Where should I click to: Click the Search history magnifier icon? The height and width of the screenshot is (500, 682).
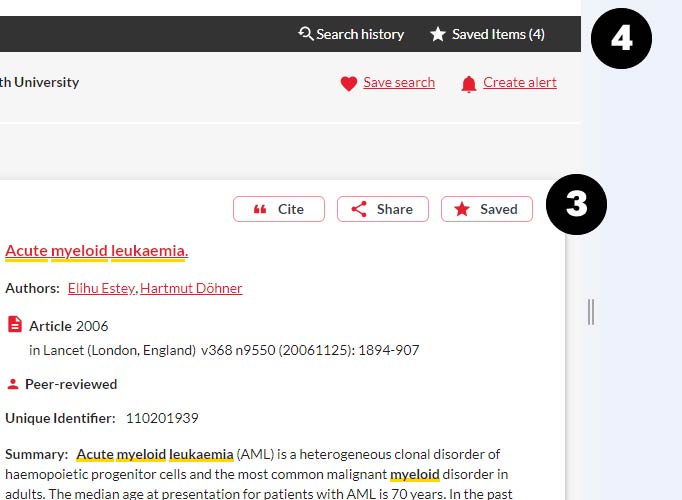click(306, 34)
